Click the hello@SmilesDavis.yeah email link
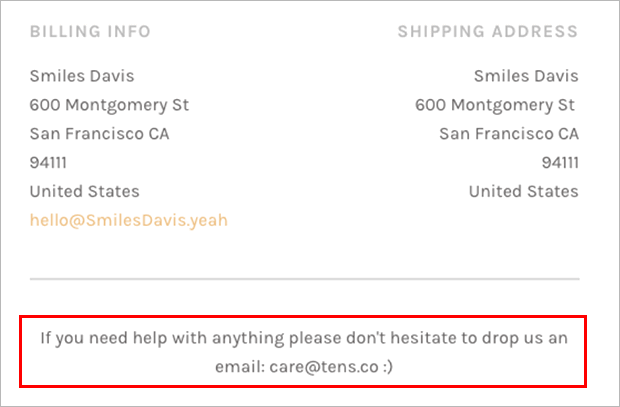 [x=129, y=220]
